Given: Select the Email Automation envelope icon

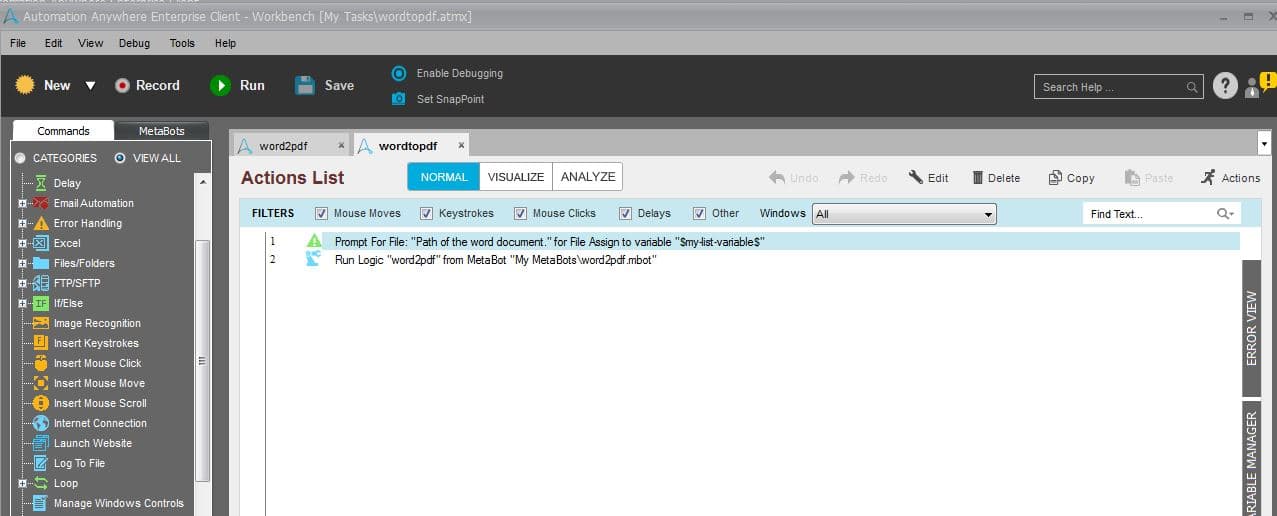Looking at the screenshot, I should pyautogui.click(x=41, y=203).
